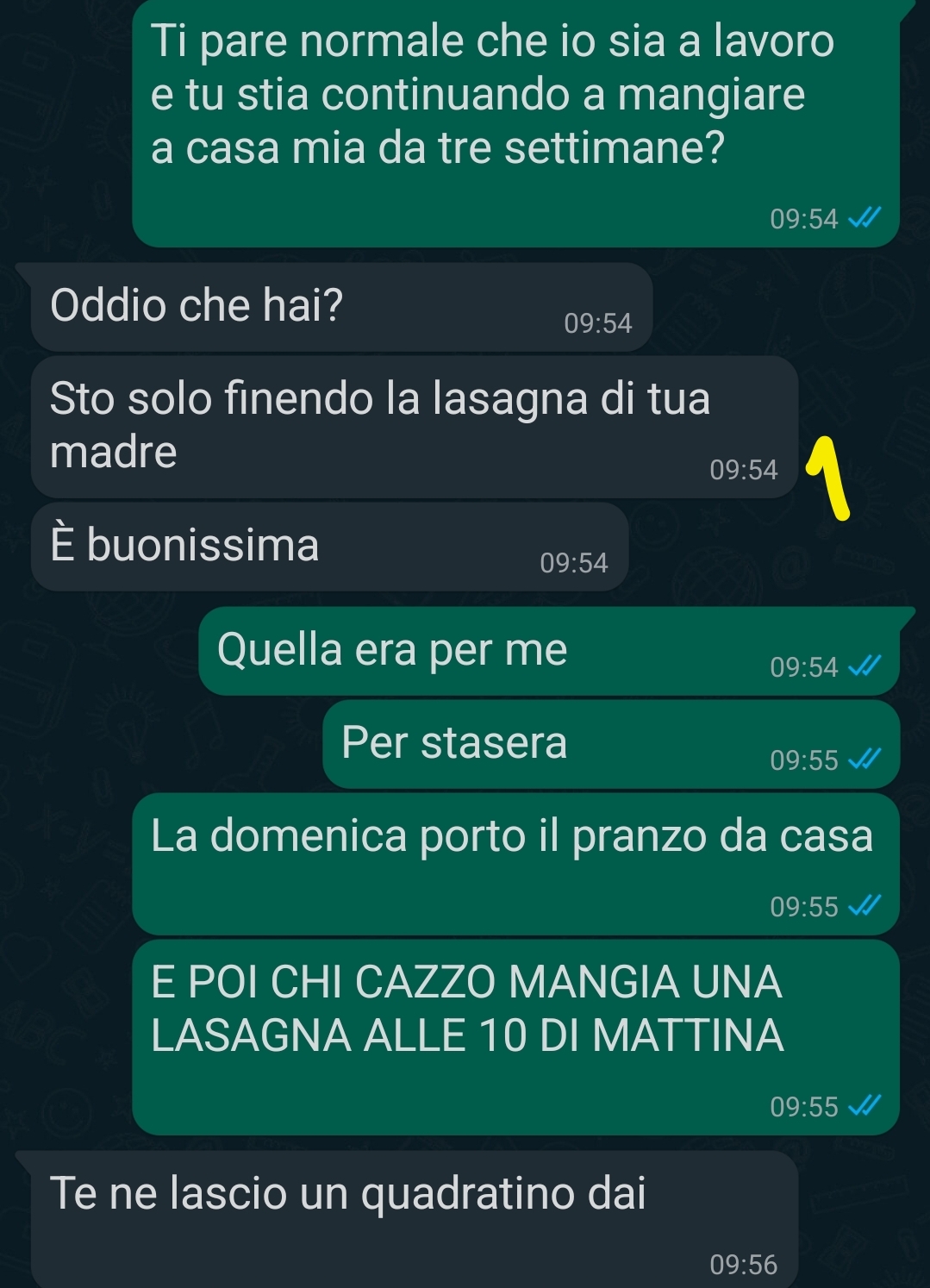Select the 'Ti pare normale' message bubble
This screenshot has width=930, height=1288.
pyautogui.click(x=516, y=123)
